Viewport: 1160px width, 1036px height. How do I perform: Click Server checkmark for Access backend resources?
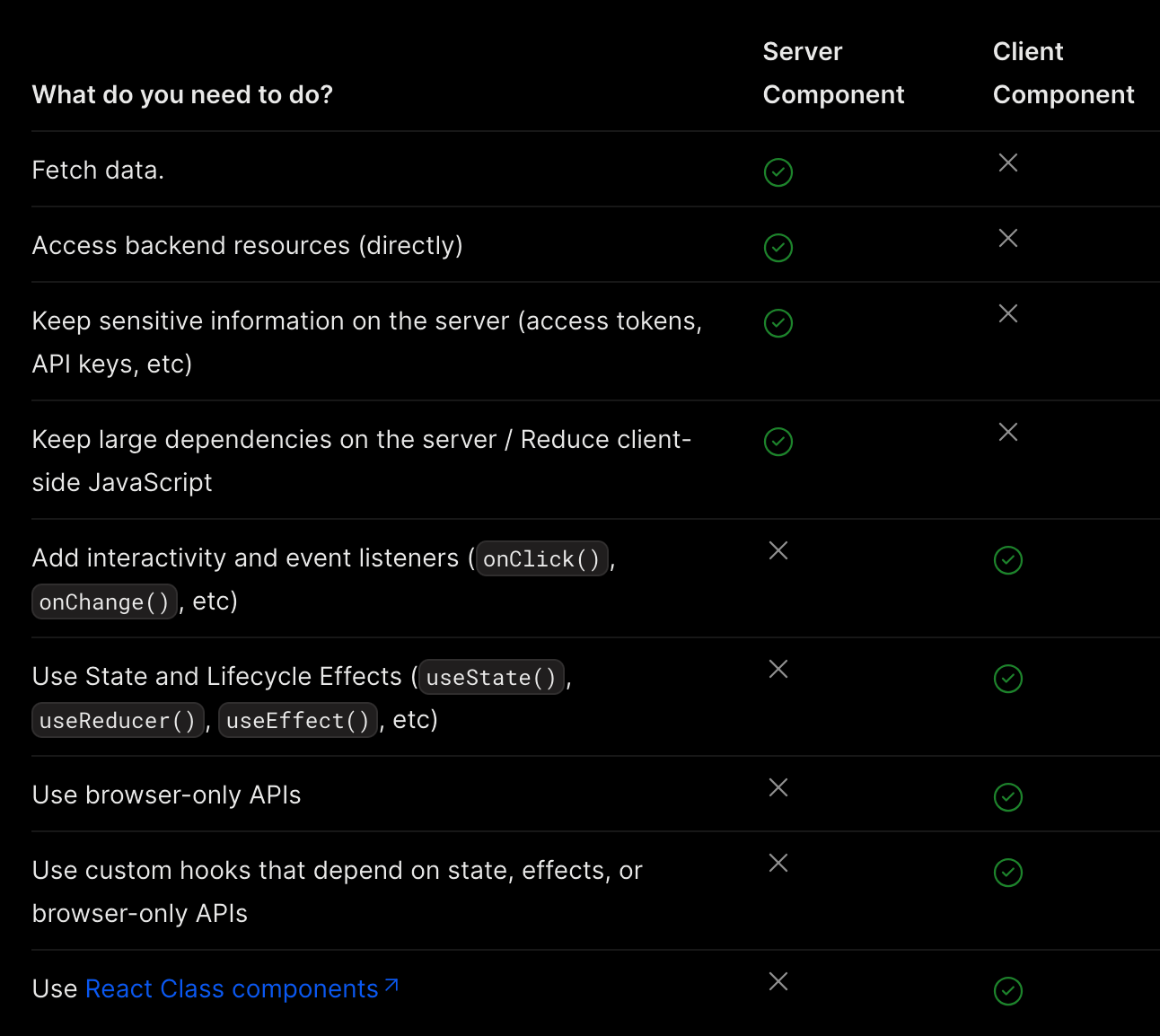(778, 248)
